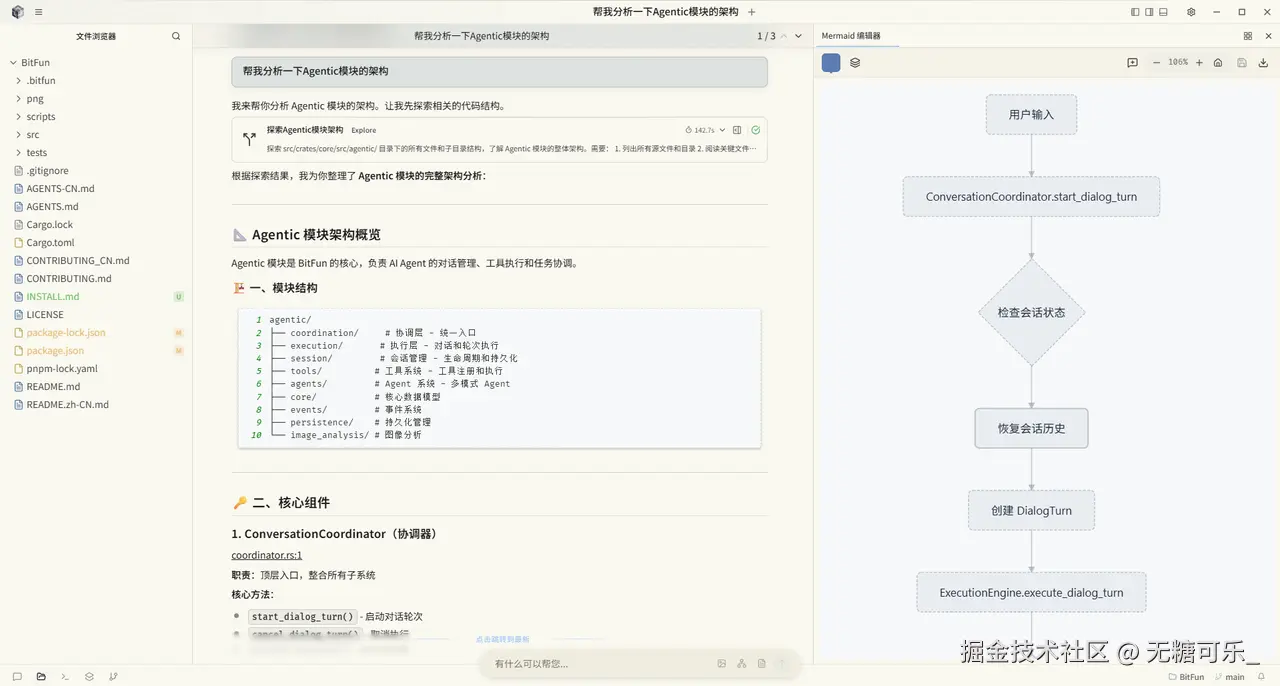The image size is (1280, 686).
Task: Toggle the bottom panel layout icon
Action: (x=1163, y=12)
